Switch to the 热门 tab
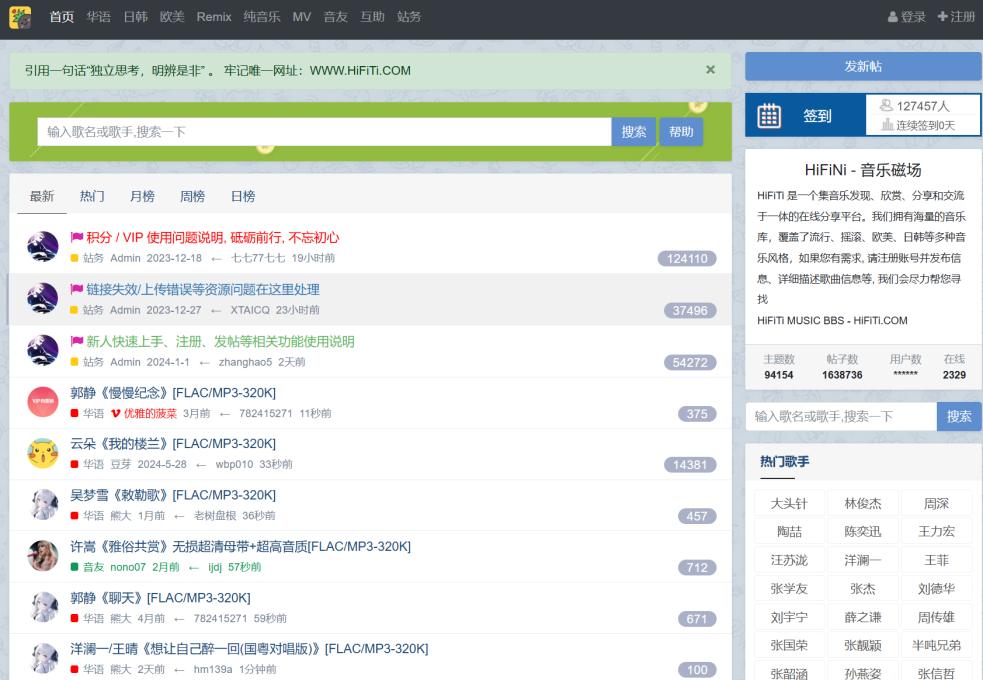This screenshot has width=983, height=680. point(92,196)
